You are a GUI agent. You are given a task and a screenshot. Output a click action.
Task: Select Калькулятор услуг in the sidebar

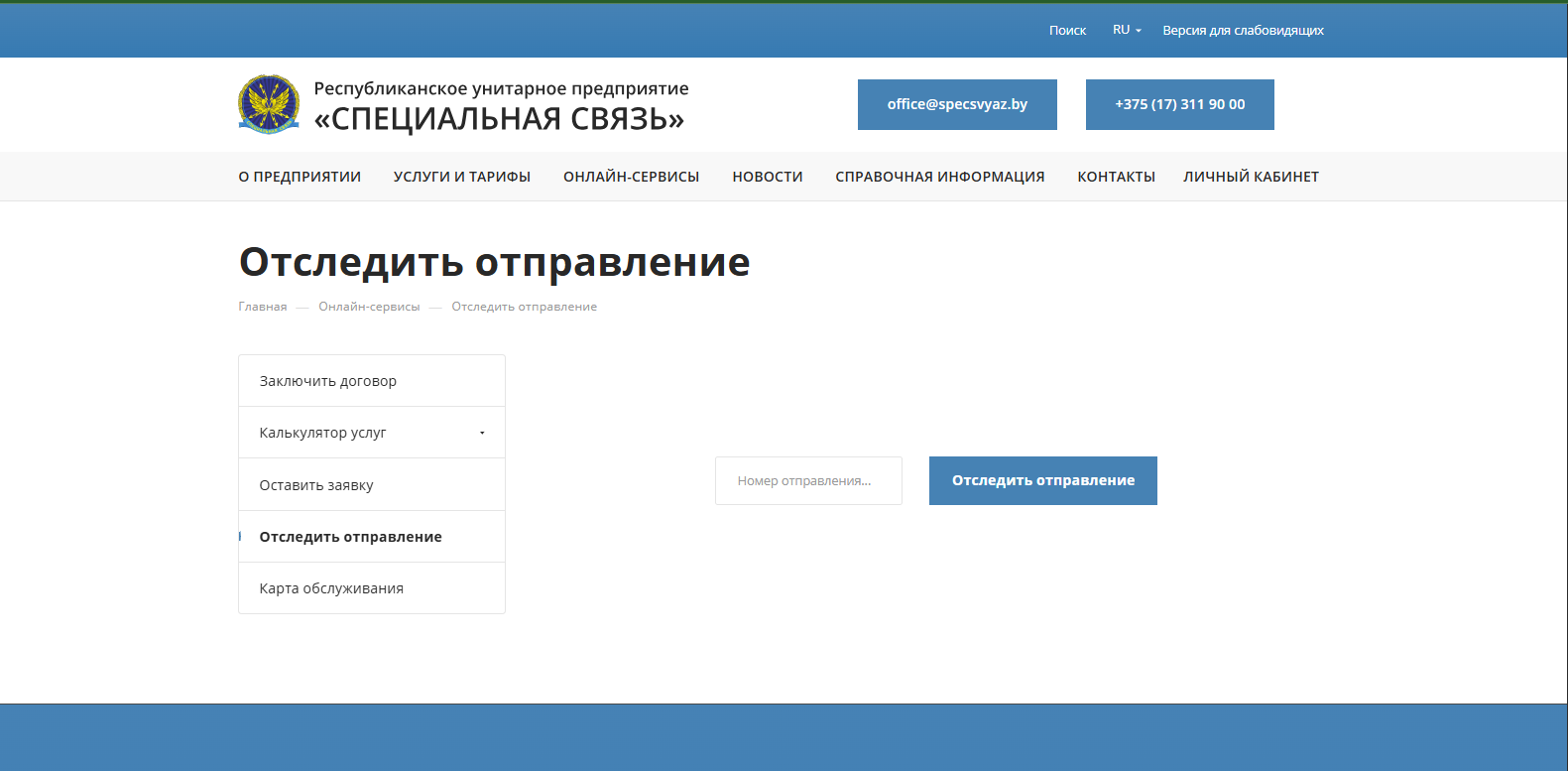[372, 433]
